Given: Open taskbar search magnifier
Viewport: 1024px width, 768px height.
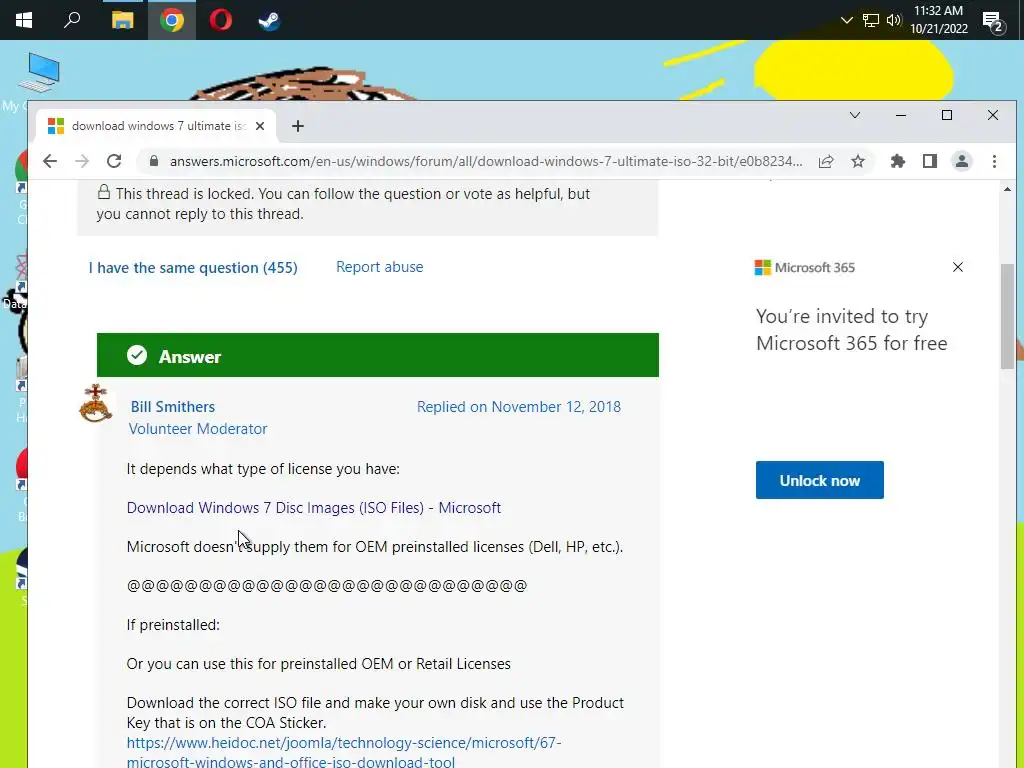Looking at the screenshot, I should pyautogui.click(x=72, y=20).
